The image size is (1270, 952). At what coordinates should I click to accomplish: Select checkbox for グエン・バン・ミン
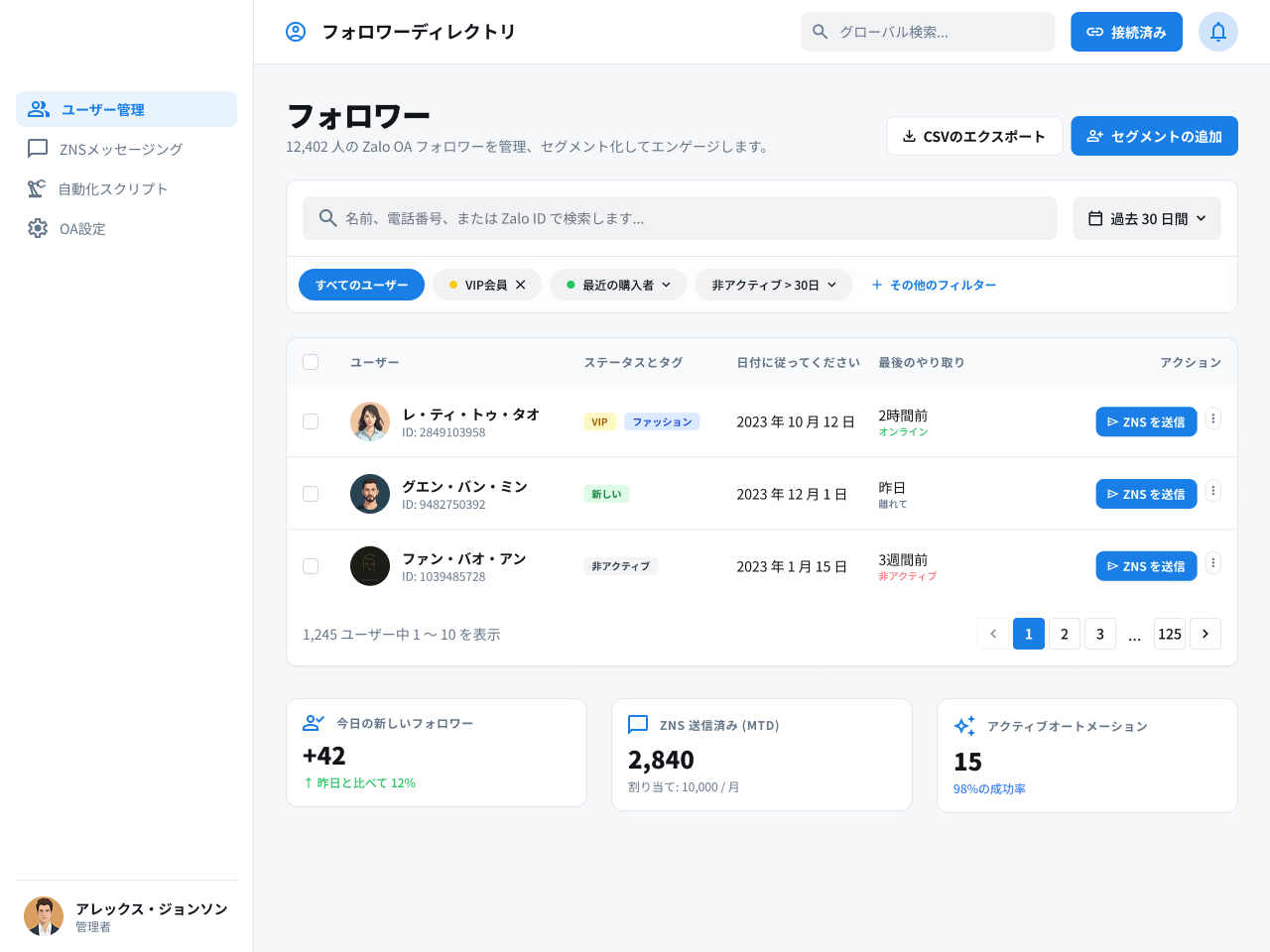(311, 494)
